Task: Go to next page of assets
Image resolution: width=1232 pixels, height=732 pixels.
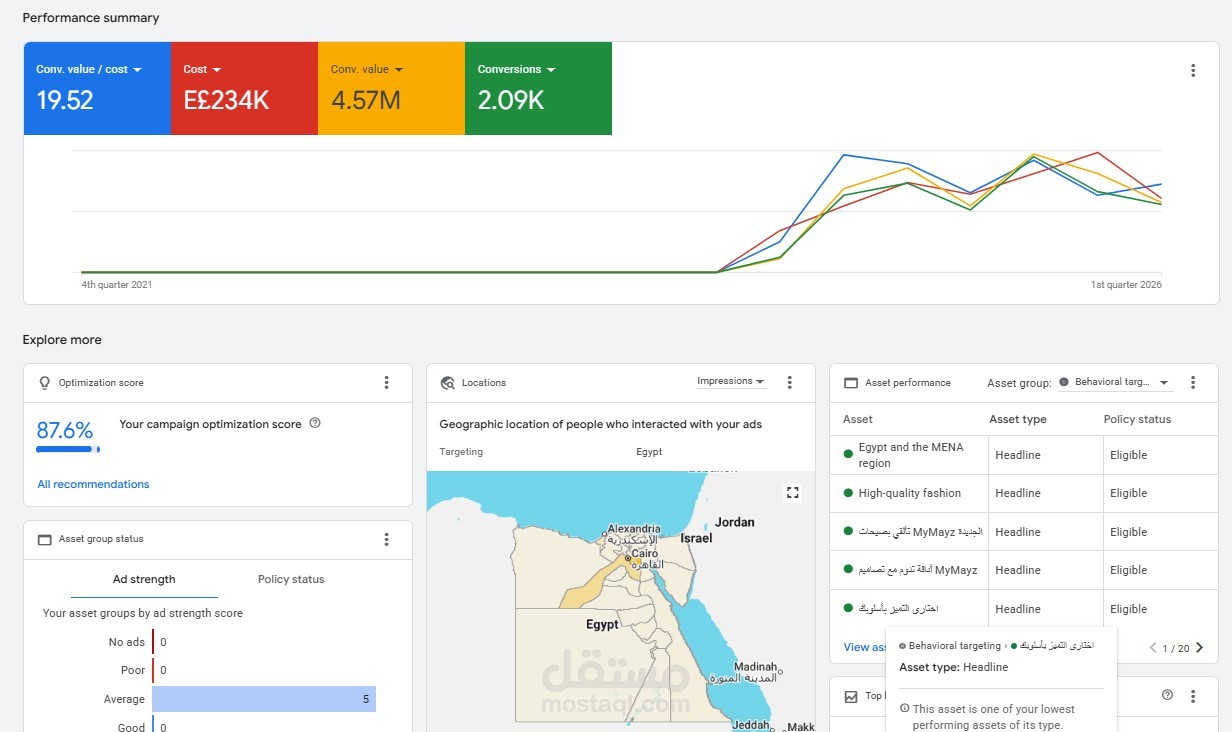Action: [x=1200, y=648]
